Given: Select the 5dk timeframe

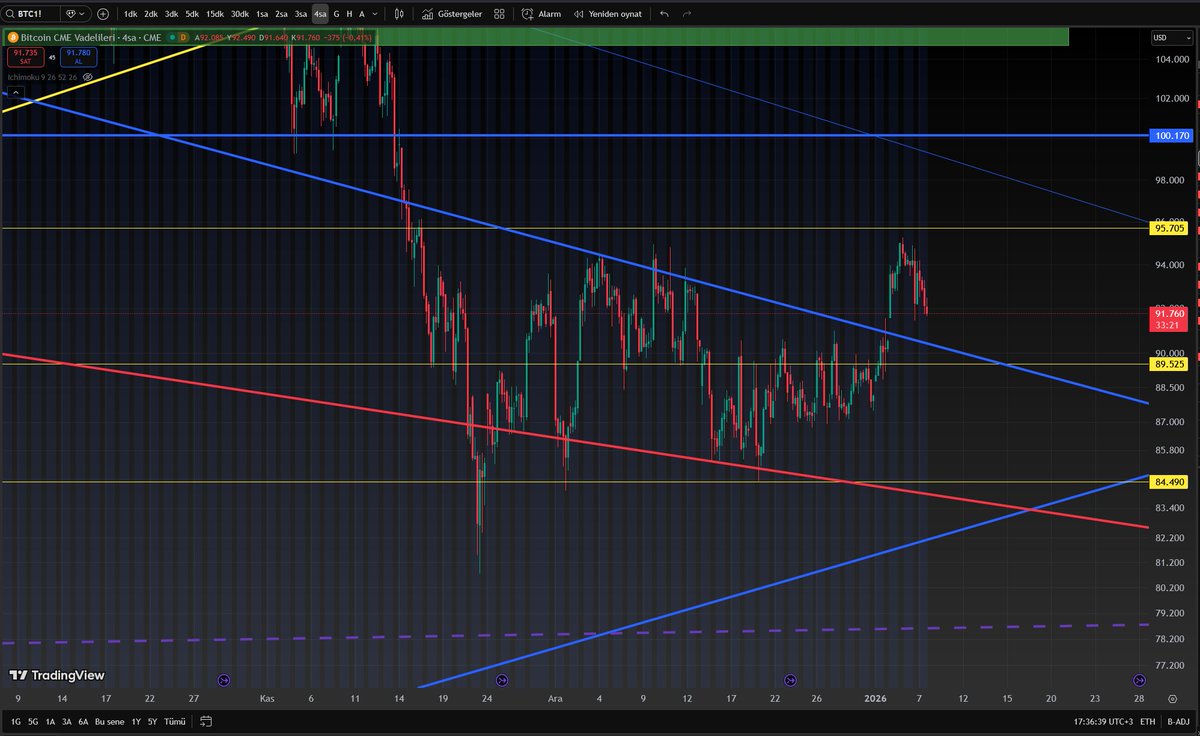Looking at the screenshot, I should (192, 14).
